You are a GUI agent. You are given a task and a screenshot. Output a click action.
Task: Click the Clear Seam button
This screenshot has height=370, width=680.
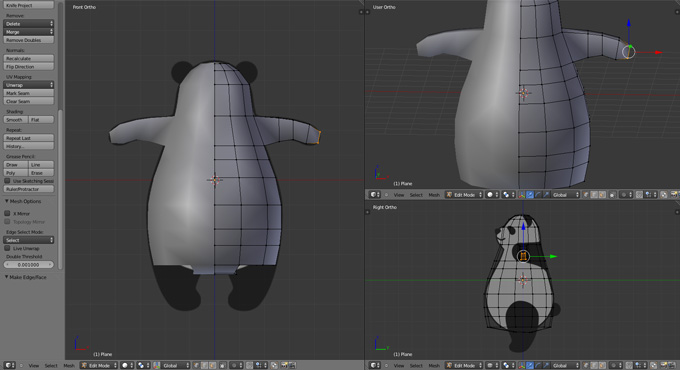pyautogui.click(x=29, y=101)
